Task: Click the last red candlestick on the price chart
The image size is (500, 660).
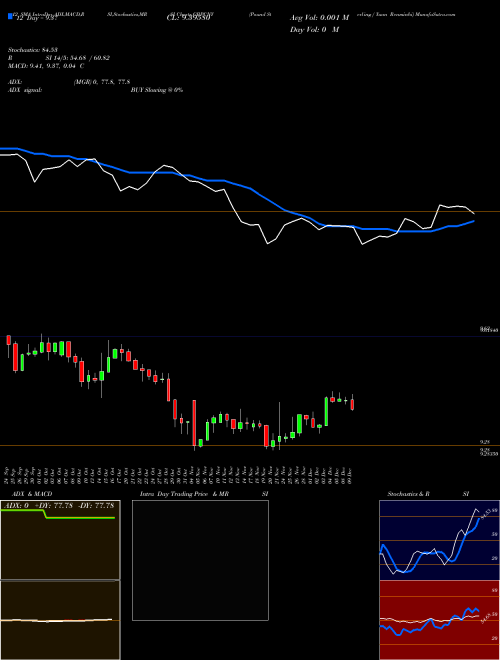Action: point(352,404)
